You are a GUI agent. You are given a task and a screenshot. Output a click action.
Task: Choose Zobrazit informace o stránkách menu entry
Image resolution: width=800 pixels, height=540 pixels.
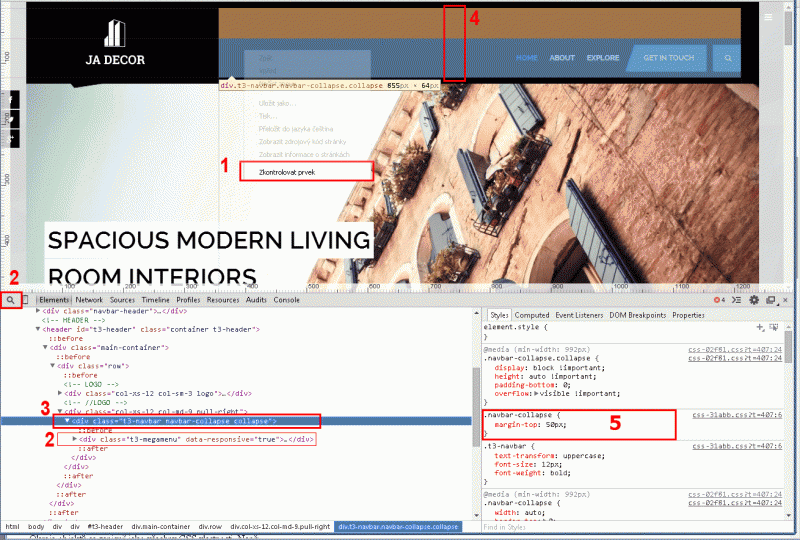point(304,154)
